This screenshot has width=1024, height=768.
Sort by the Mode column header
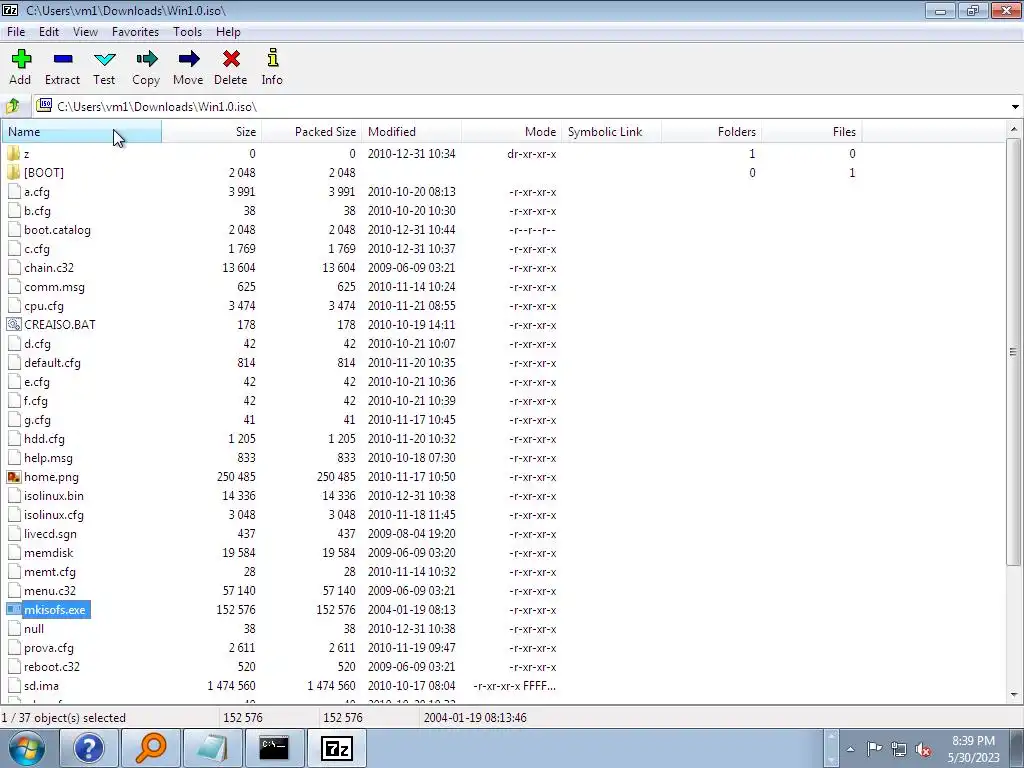click(x=511, y=131)
